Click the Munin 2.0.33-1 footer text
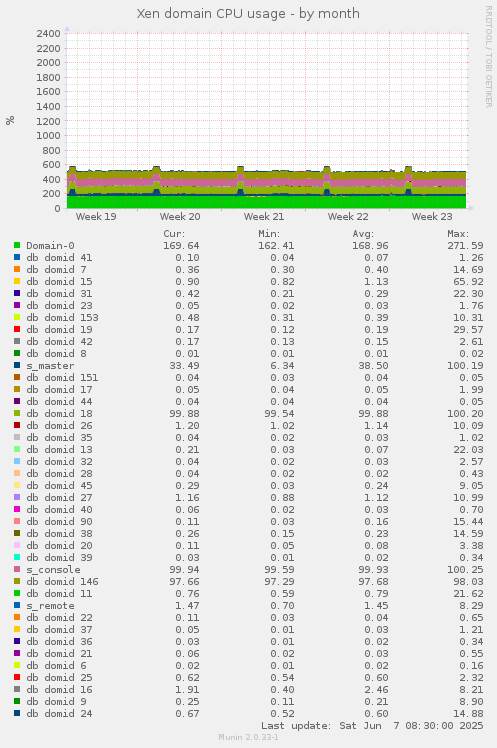Screen dimensions: 497x748 248,737
